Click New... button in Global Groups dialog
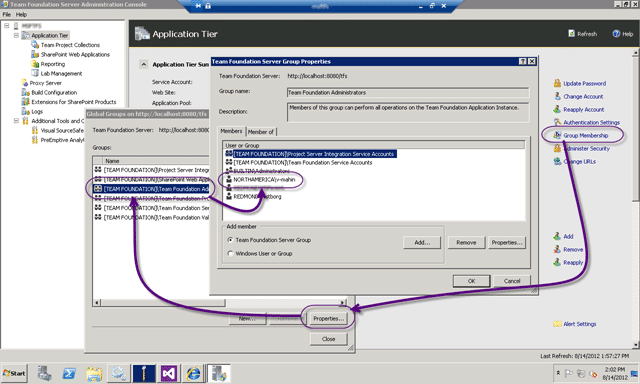 pyautogui.click(x=247, y=318)
